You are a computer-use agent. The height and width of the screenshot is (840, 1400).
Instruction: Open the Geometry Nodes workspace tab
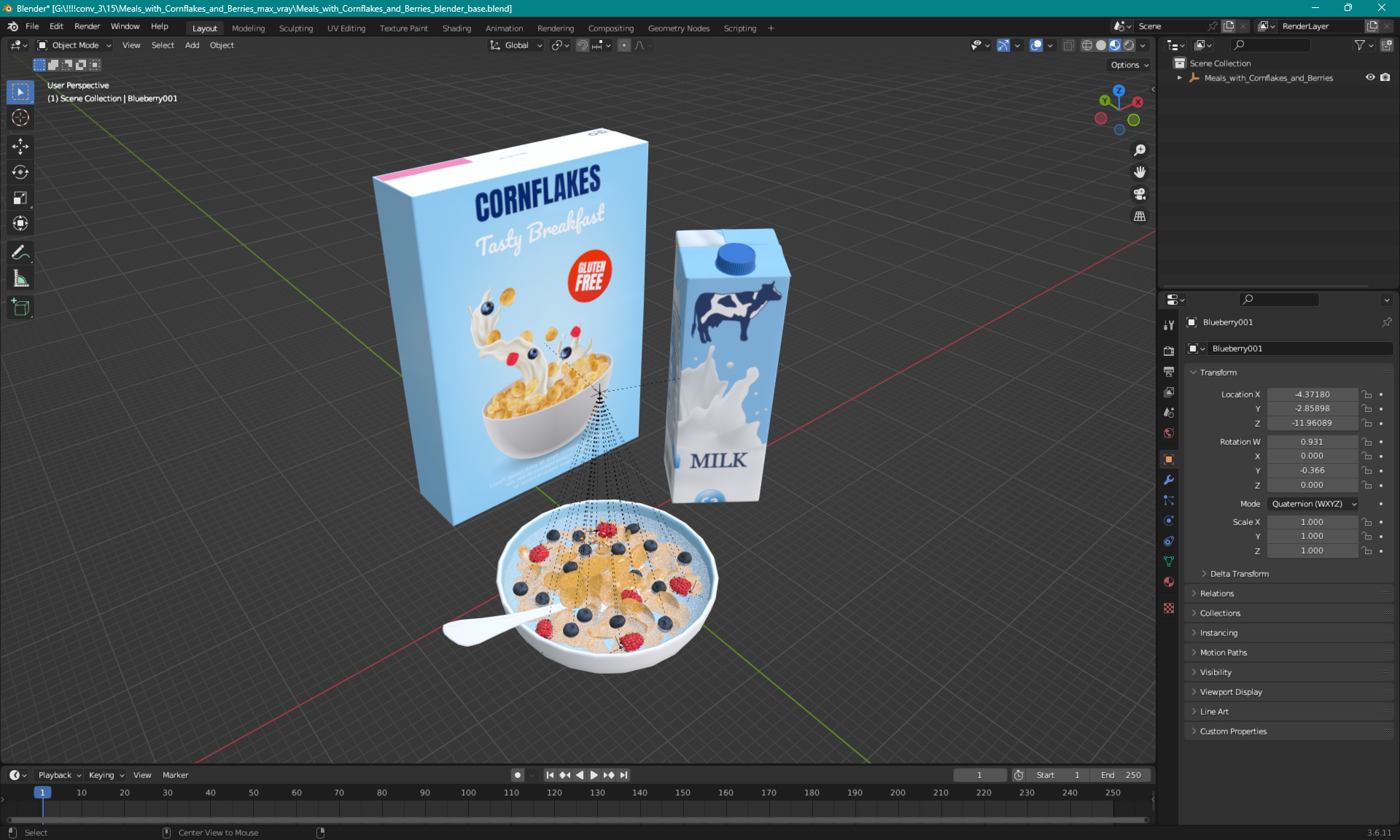point(678,27)
